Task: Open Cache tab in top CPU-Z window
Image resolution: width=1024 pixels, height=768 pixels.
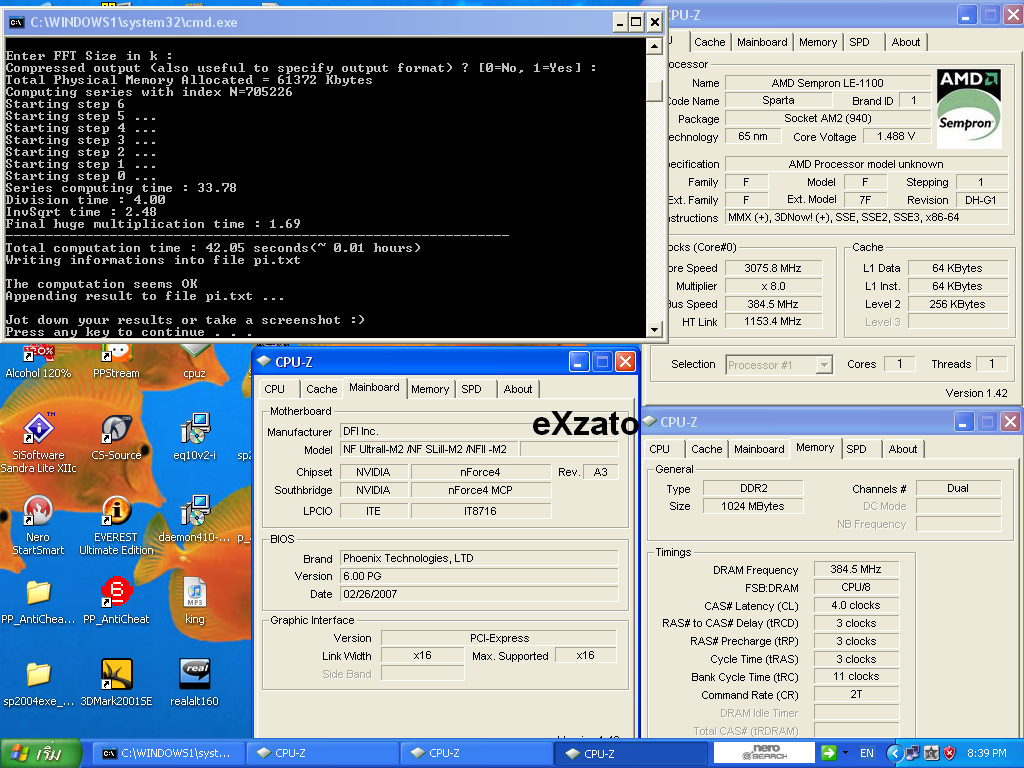Action: pyautogui.click(x=710, y=42)
